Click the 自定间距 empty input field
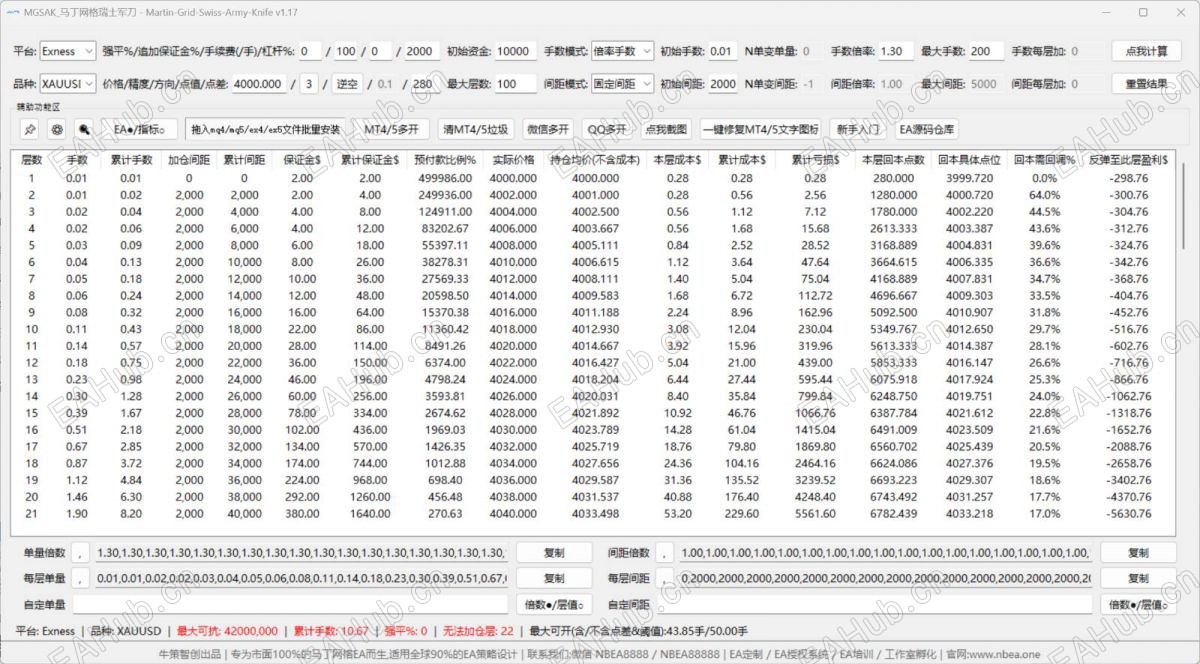1200x664 pixels. (x=875, y=605)
